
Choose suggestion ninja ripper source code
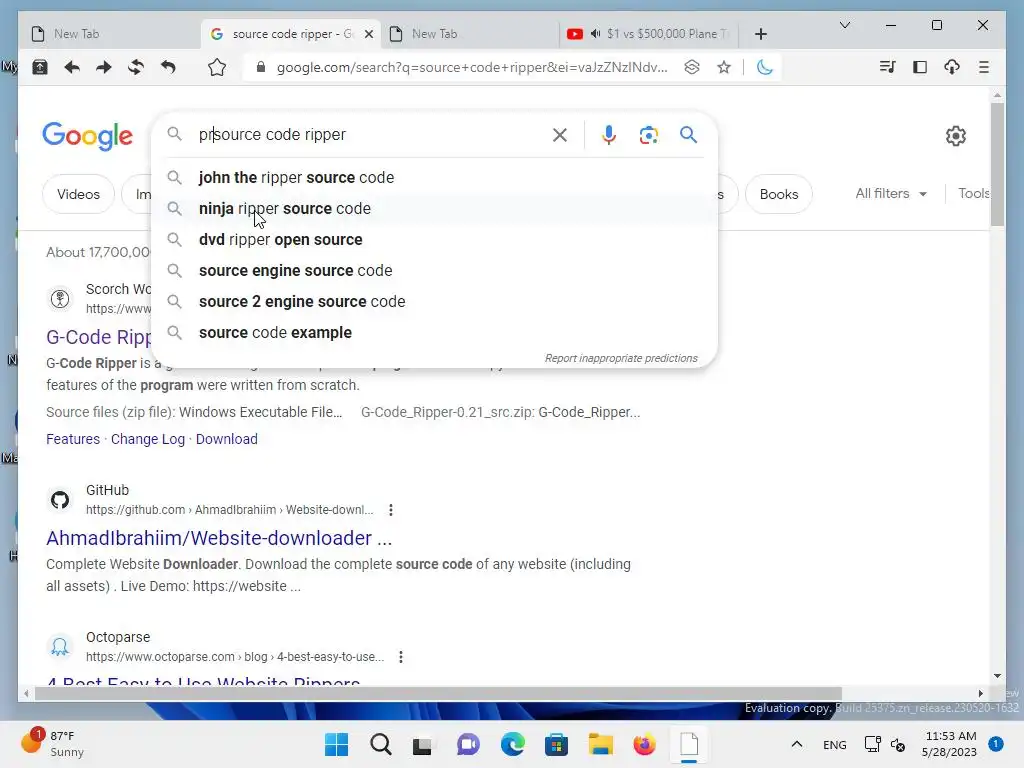pyautogui.click(x=434, y=208)
